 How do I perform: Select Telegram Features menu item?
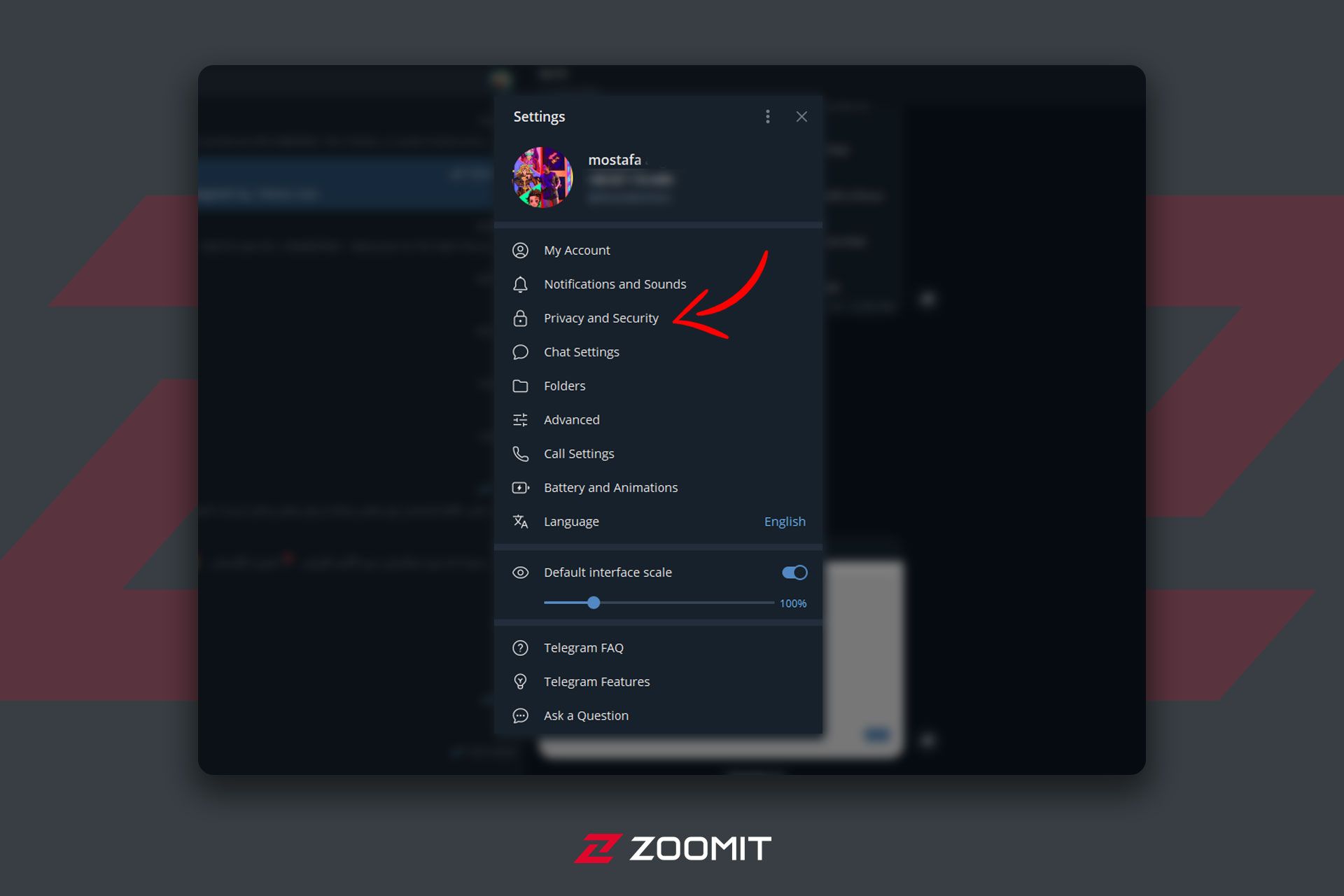(x=596, y=681)
